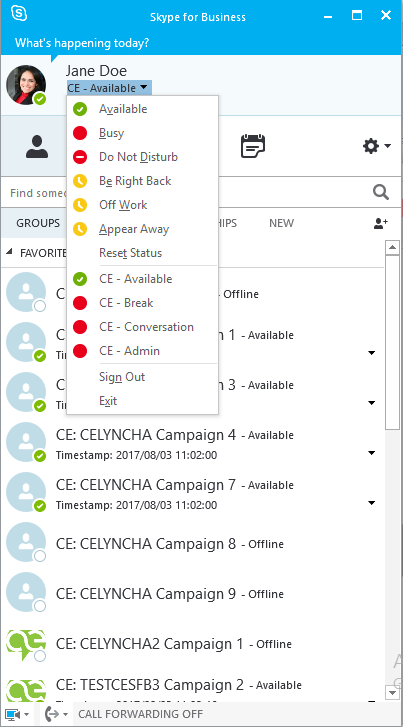Open TESTCESFB3 Campaign 2 contact

pos(192,686)
